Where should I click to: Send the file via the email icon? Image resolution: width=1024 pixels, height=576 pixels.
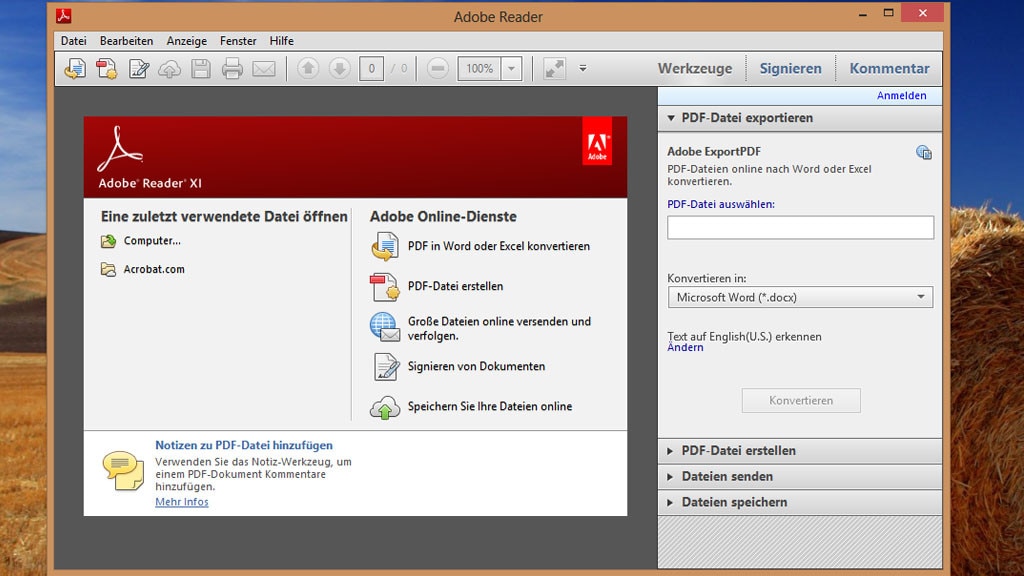click(x=263, y=68)
